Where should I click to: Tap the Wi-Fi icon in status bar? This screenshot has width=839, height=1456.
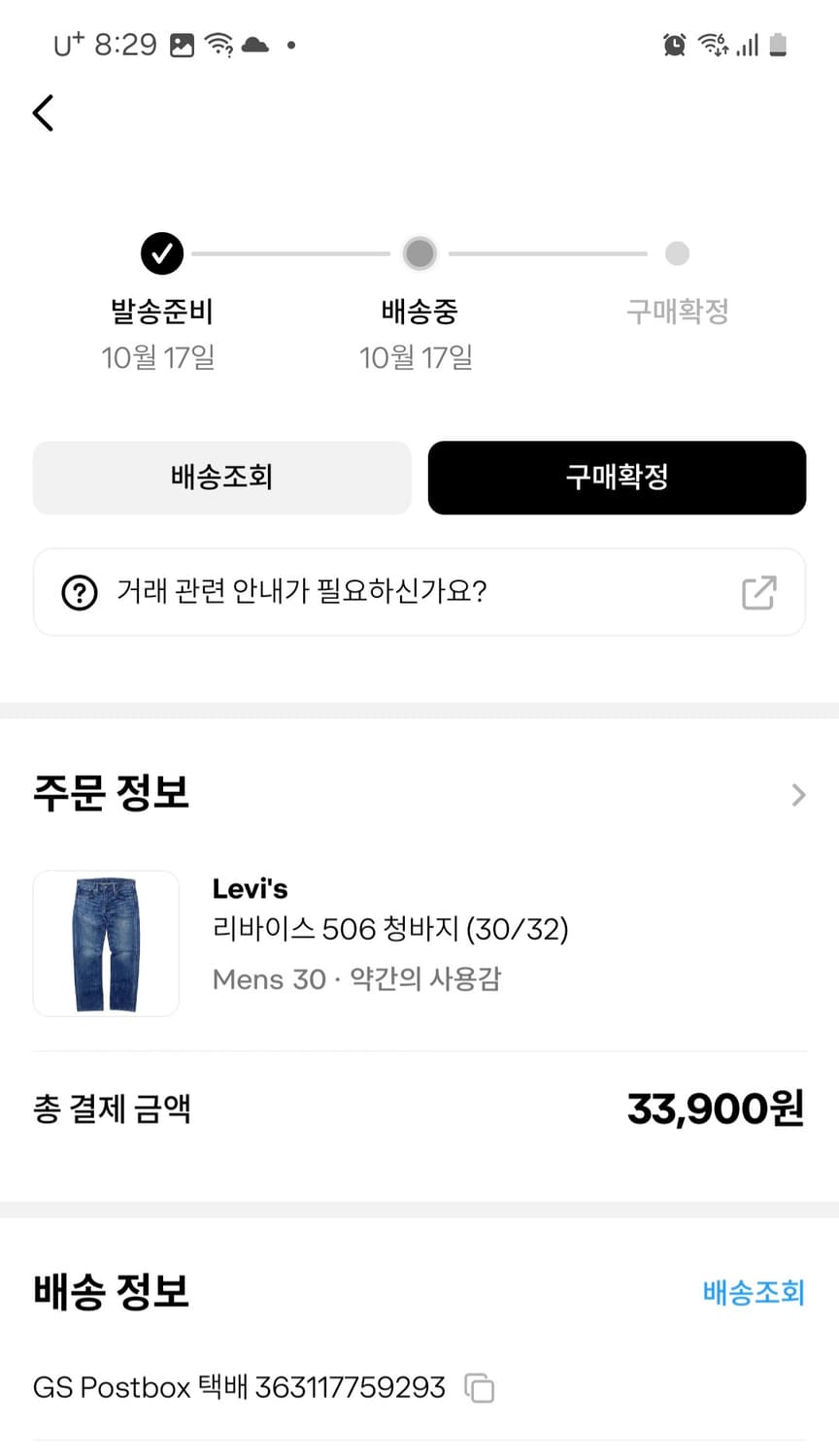(x=219, y=45)
